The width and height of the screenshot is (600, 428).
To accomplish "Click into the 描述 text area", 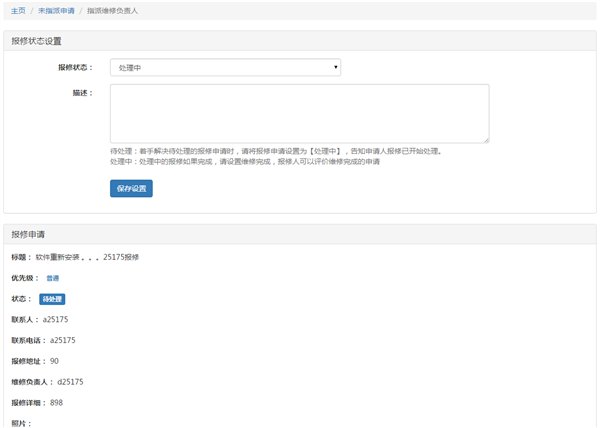I will pos(300,114).
